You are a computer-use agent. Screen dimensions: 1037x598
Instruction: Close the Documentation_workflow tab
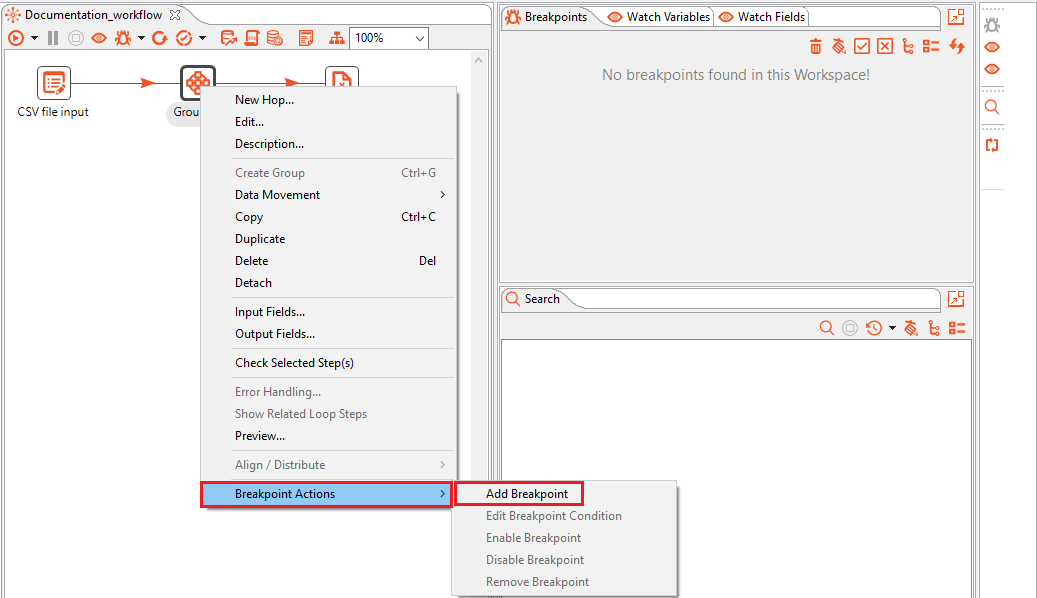click(x=175, y=15)
